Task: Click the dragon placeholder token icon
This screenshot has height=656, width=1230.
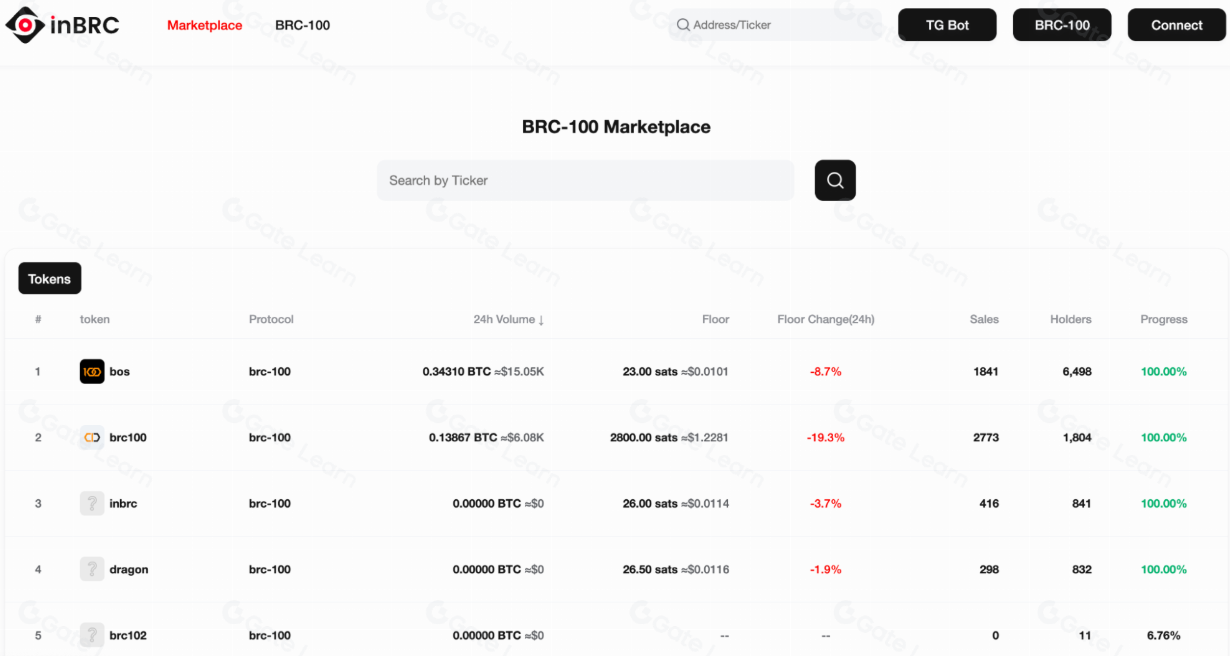Action: (x=92, y=570)
